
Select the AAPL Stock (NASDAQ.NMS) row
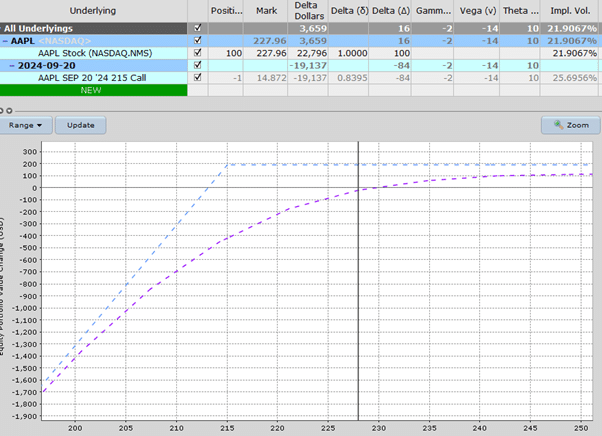click(90, 53)
